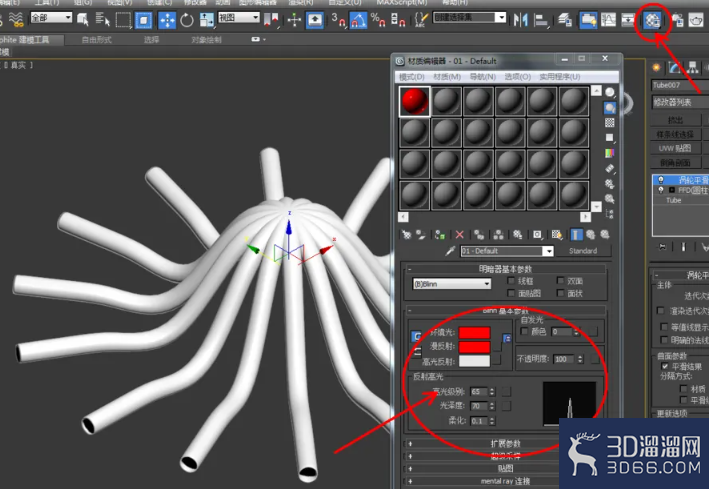Toggle the 材质 checkbox under 分隔方式
Viewport: 709px width, 489px height.
click(x=684, y=389)
